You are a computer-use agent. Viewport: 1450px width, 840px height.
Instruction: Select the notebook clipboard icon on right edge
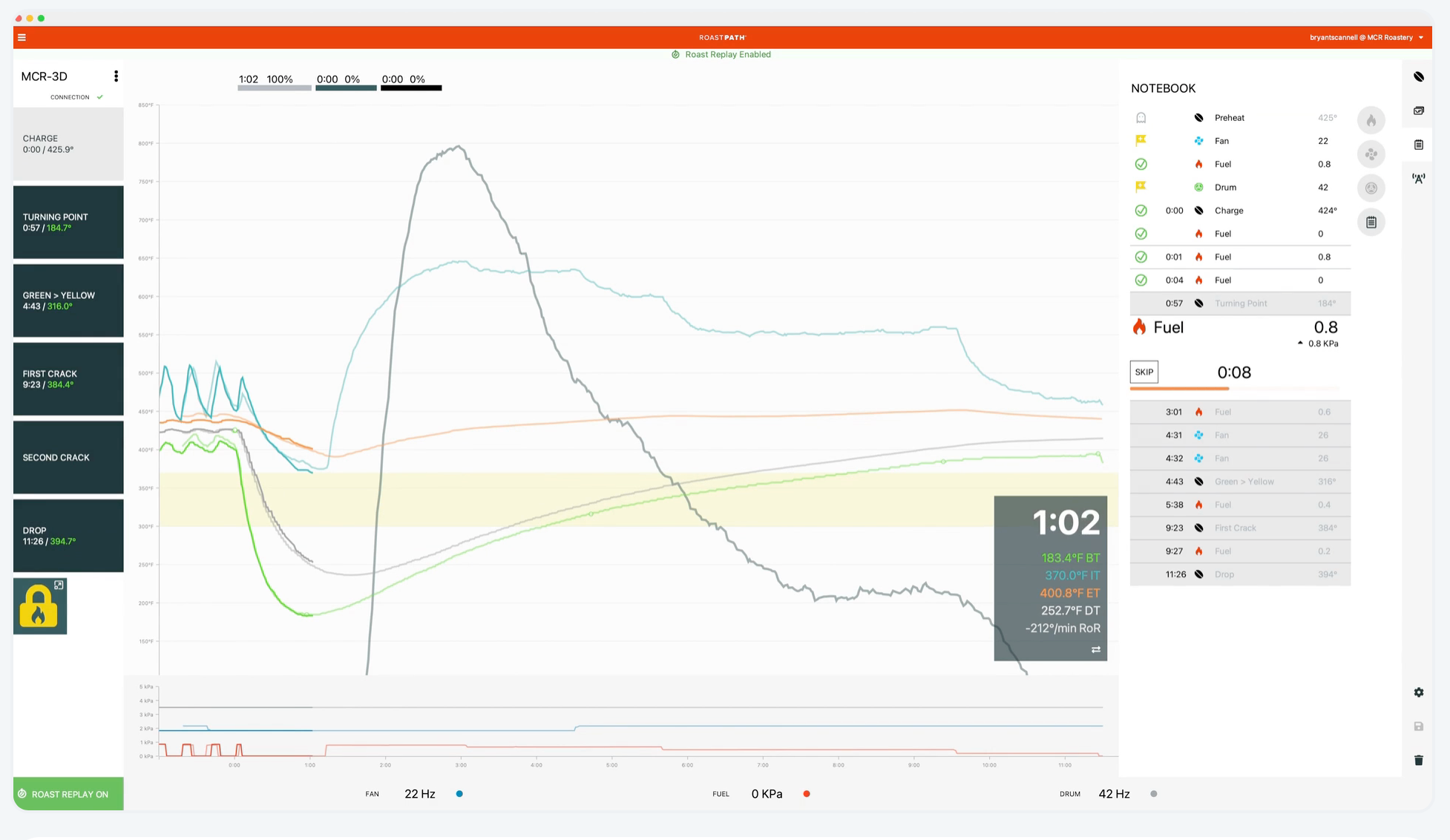coord(1418,145)
